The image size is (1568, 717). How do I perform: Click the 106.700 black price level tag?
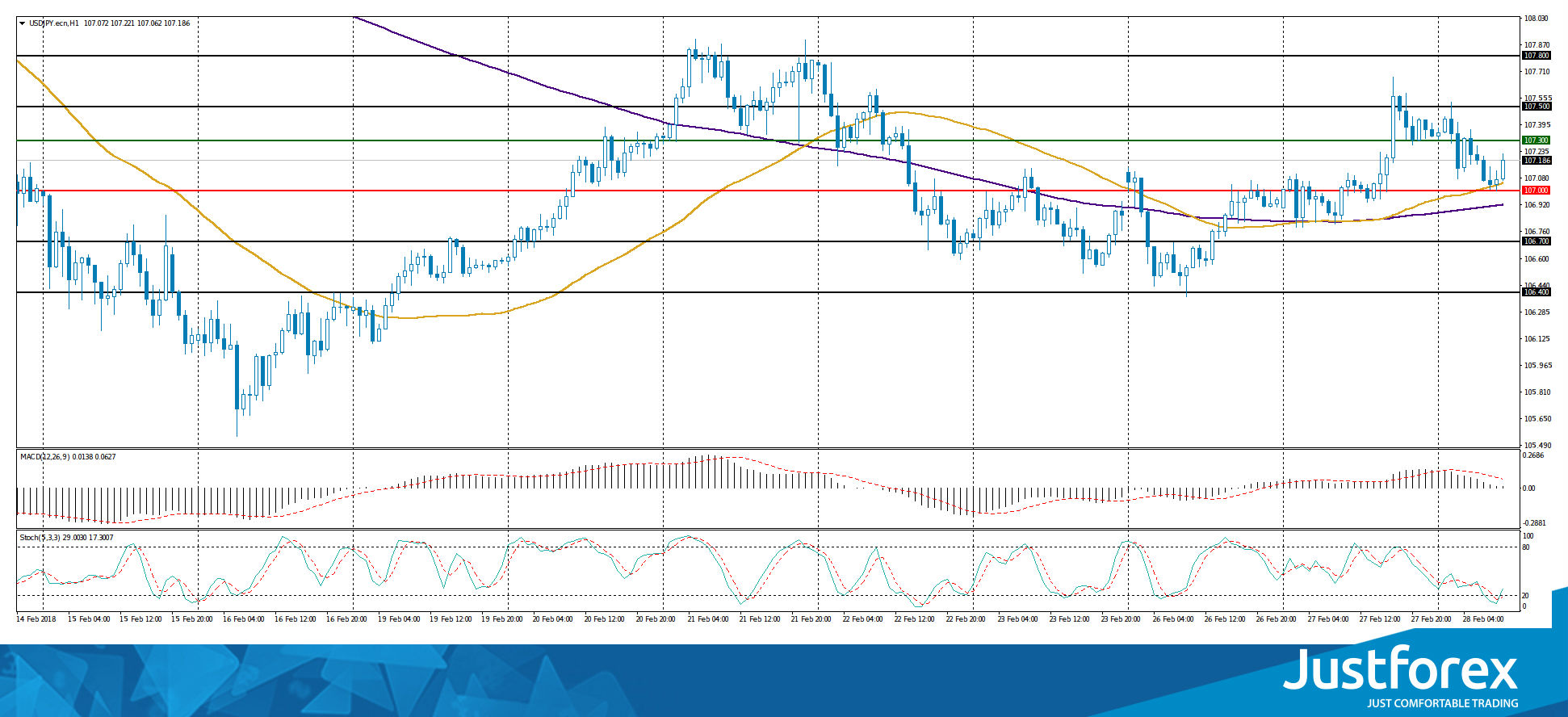pyautogui.click(x=1536, y=241)
